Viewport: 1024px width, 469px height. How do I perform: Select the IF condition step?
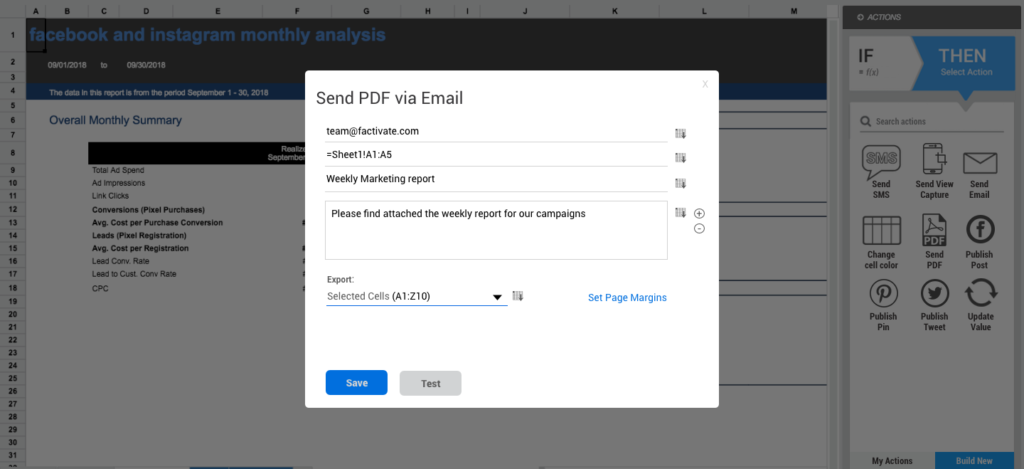[880, 62]
